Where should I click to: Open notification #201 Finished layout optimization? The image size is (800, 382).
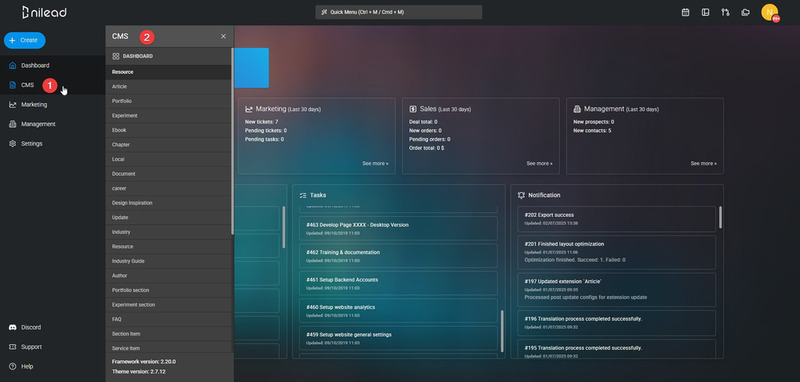pyautogui.click(x=616, y=252)
